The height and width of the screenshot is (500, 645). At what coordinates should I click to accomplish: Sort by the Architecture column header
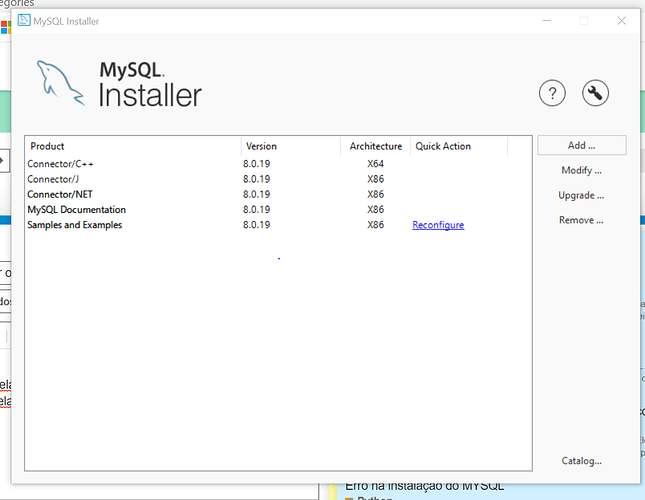point(376,146)
